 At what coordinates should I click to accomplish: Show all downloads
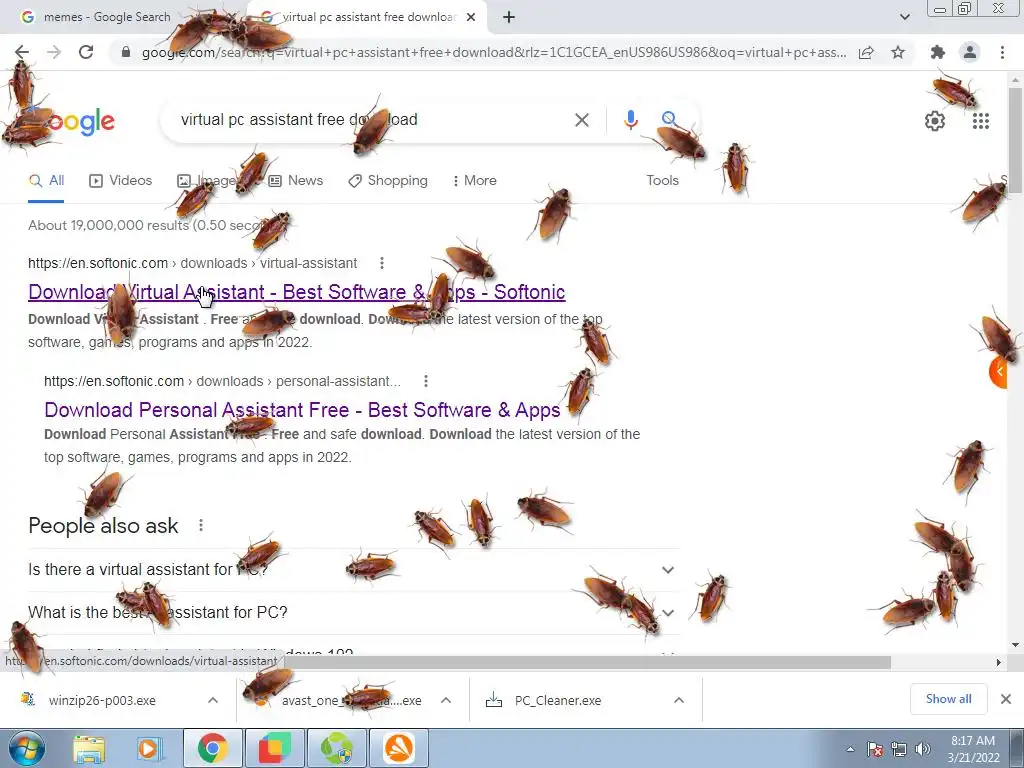[948, 699]
